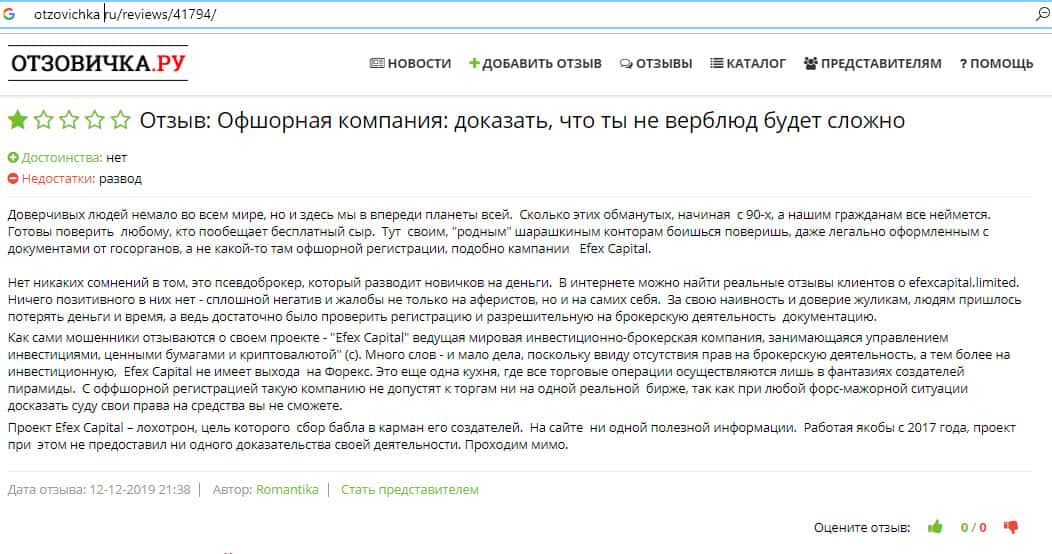
Task: Open the КАТАЛОГ menu item
Action: pyautogui.click(x=748, y=64)
